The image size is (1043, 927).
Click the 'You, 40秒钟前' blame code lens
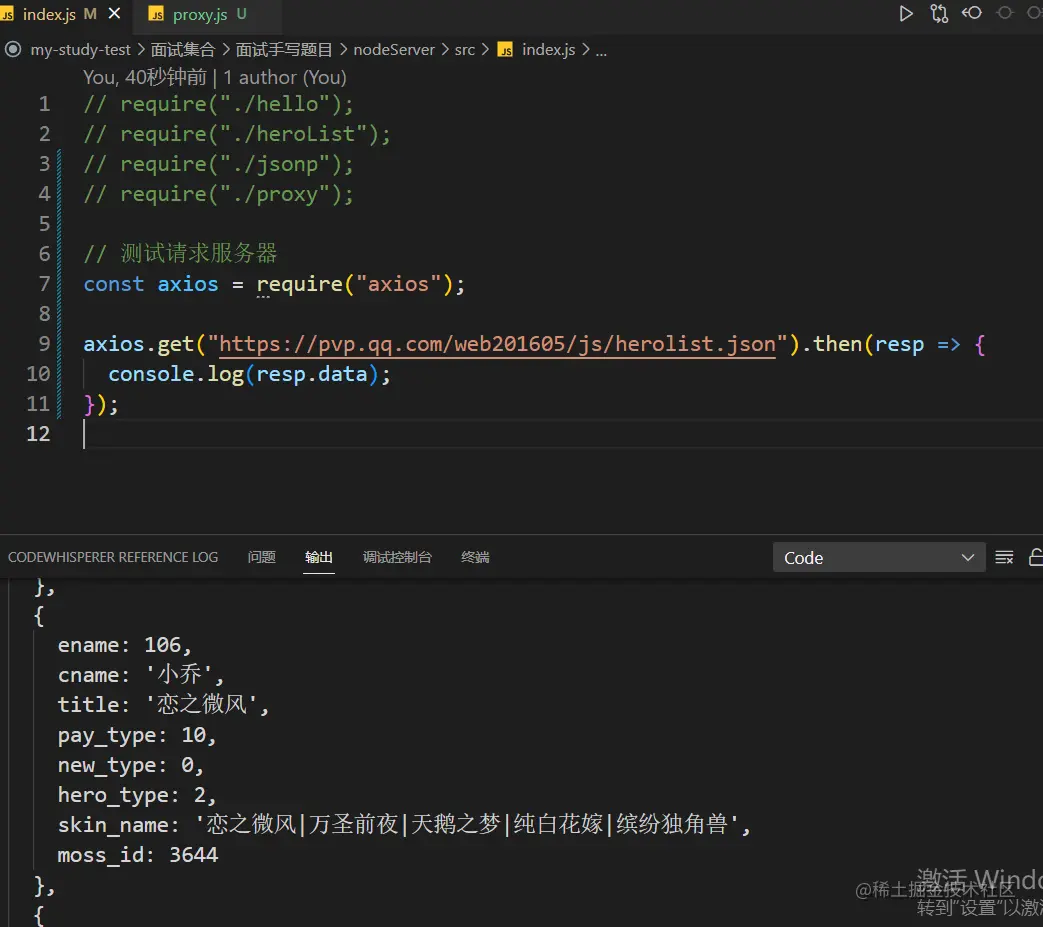[145, 78]
